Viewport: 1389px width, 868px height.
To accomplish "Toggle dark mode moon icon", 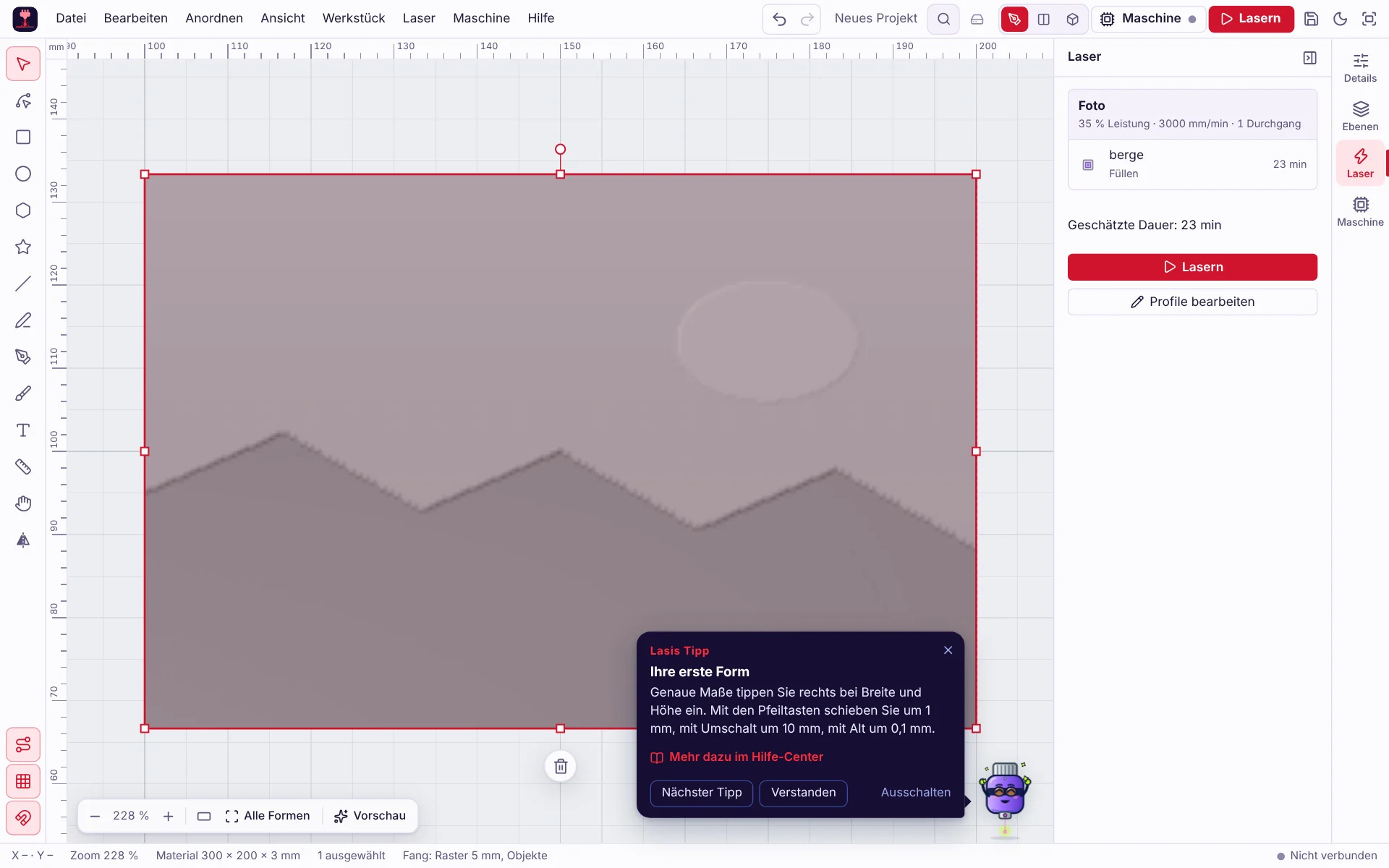I will pyautogui.click(x=1340, y=19).
